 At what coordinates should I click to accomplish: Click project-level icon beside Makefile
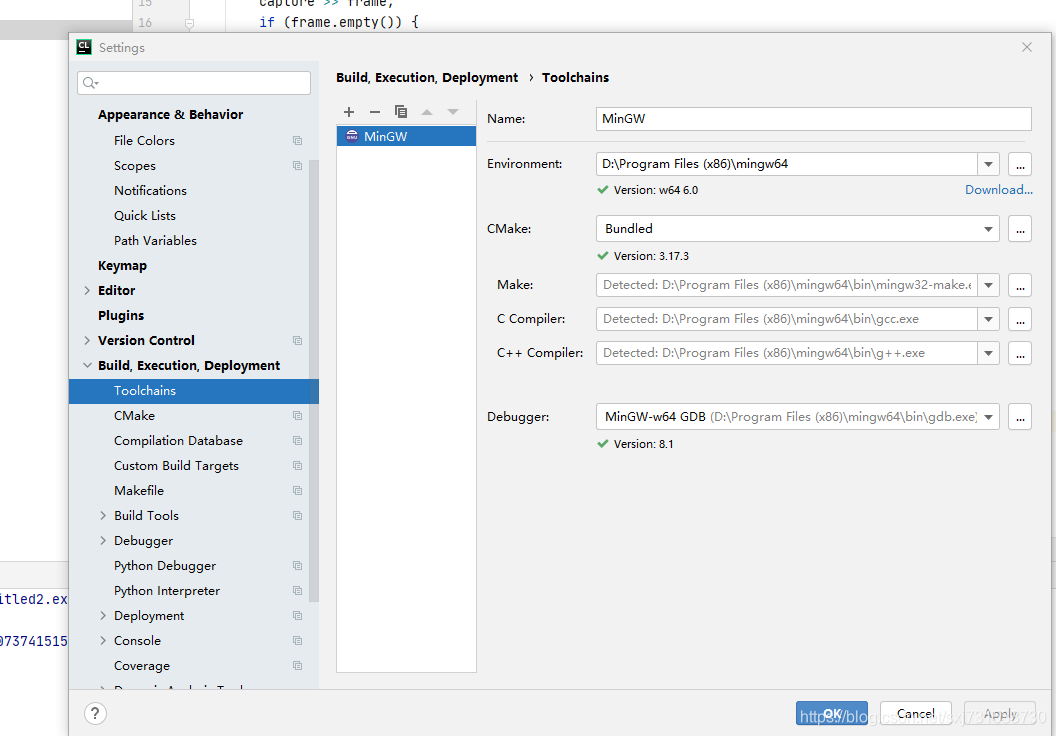click(x=297, y=491)
